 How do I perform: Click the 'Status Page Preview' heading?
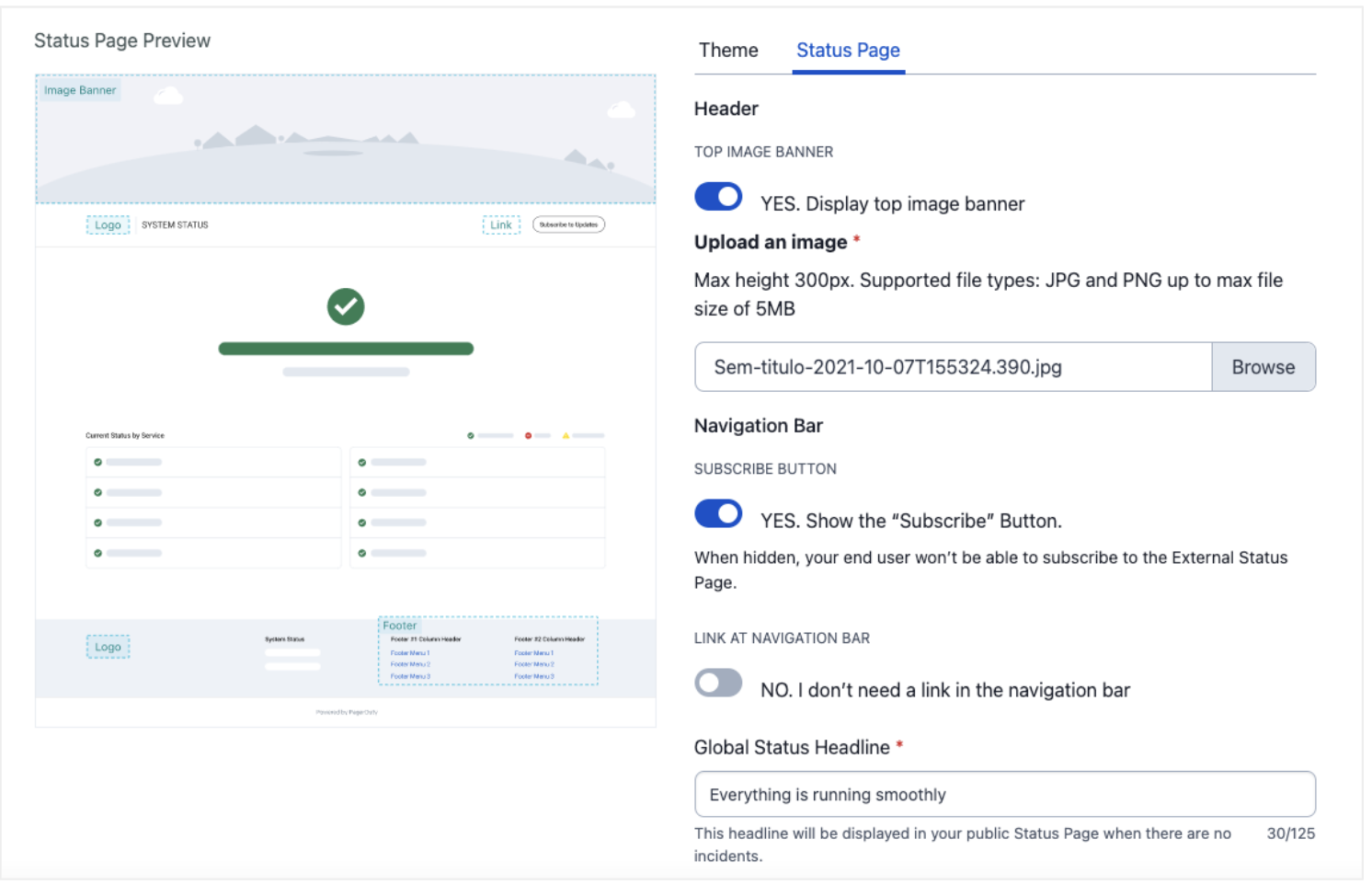click(122, 40)
